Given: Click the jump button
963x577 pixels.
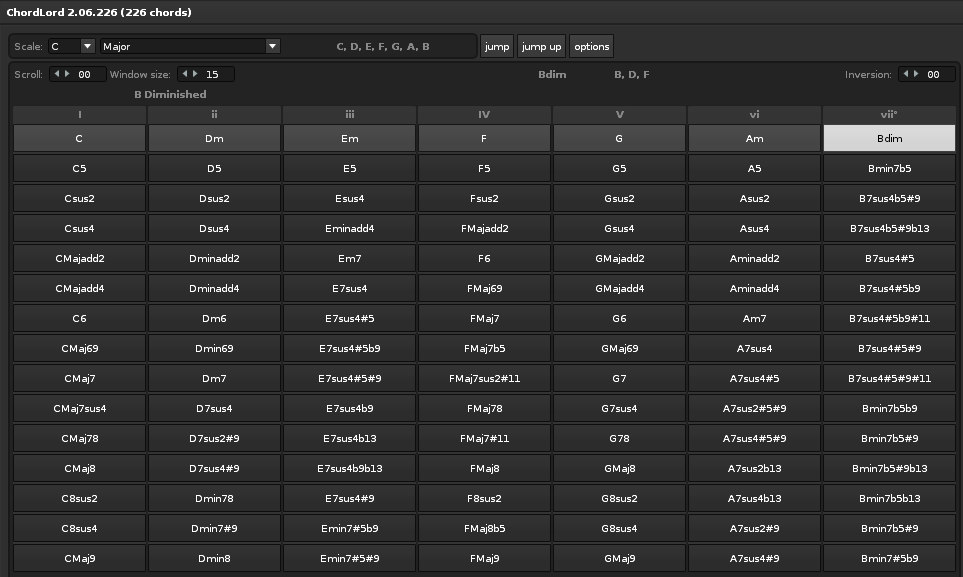Looking at the screenshot, I should (x=496, y=46).
